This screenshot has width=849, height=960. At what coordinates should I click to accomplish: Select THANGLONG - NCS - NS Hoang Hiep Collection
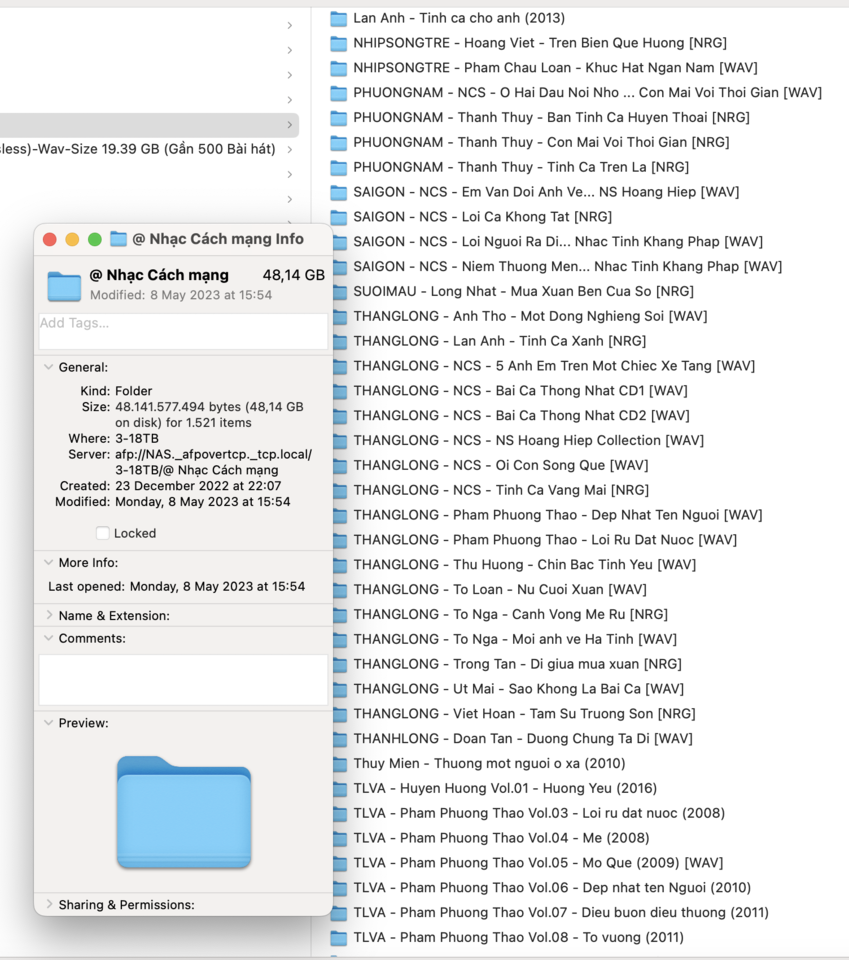click(x=528, y=441)
